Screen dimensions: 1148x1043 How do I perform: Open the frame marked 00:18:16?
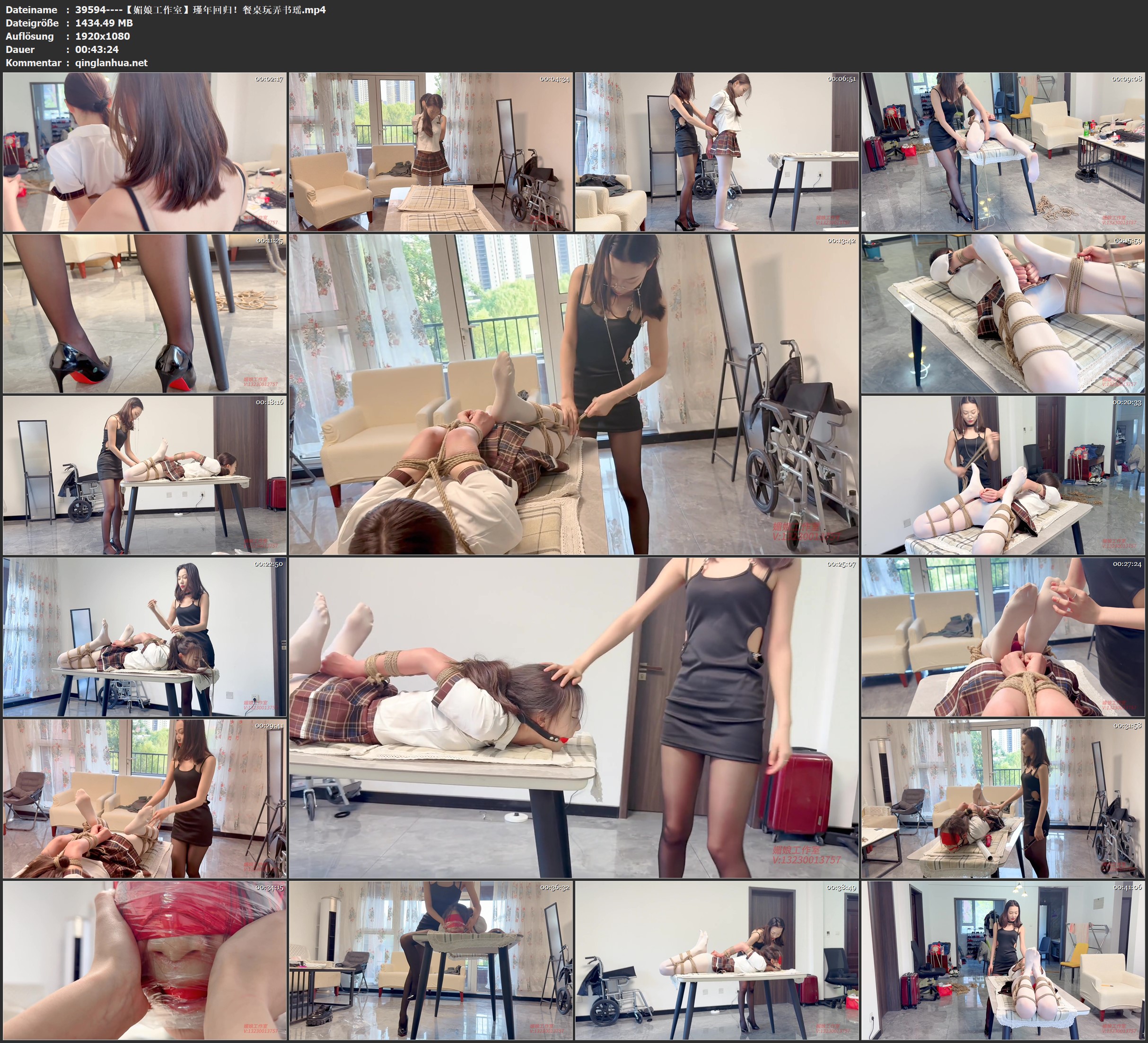[x=145, y=475]
